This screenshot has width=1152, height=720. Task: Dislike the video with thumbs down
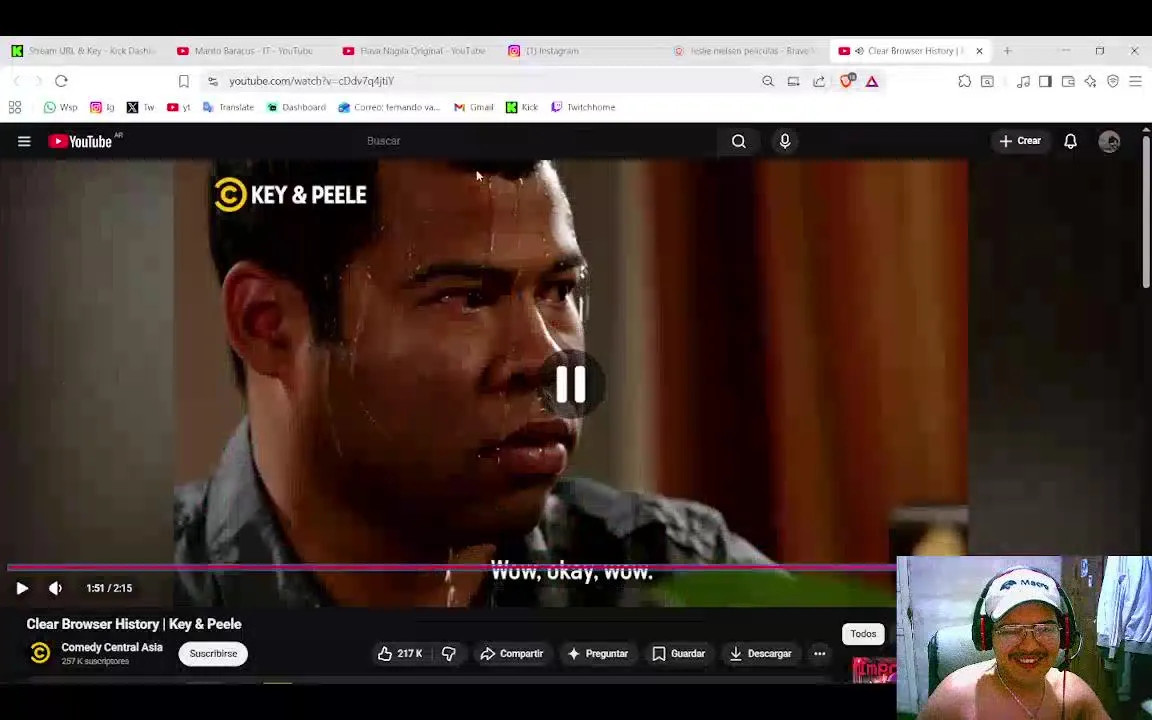449,653
